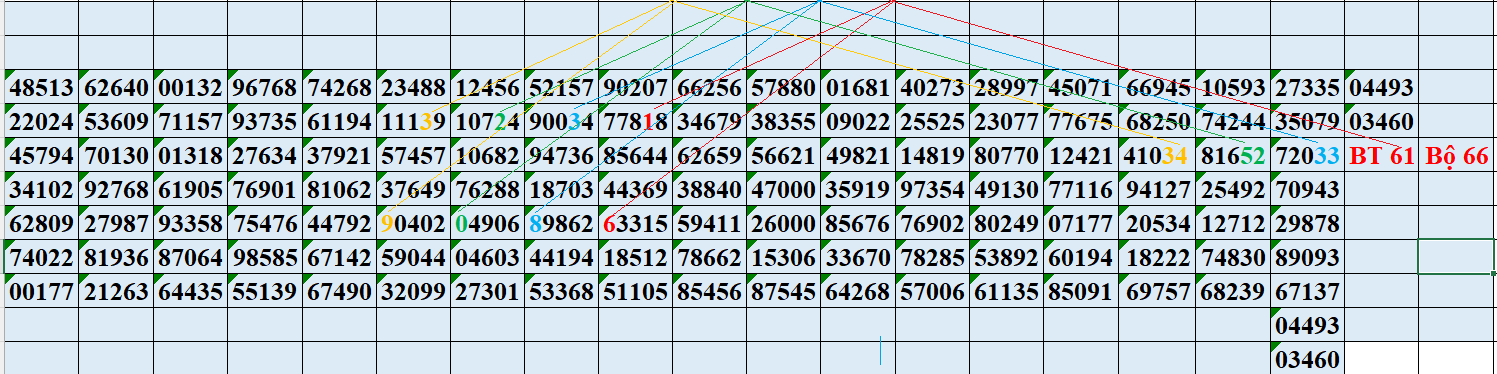1497x374 pixels.
Task: Click cell showing 10724
Action: click(x=487, y=122)
